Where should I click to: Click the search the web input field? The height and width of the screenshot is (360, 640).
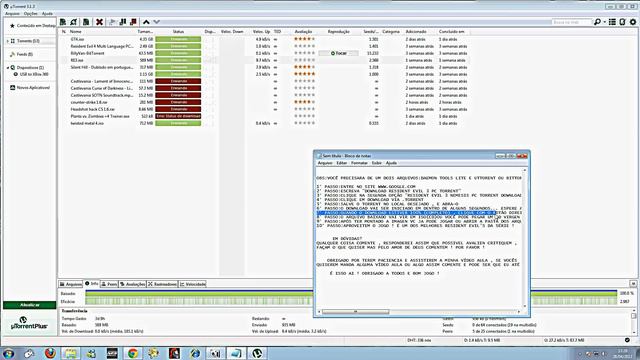571,22
